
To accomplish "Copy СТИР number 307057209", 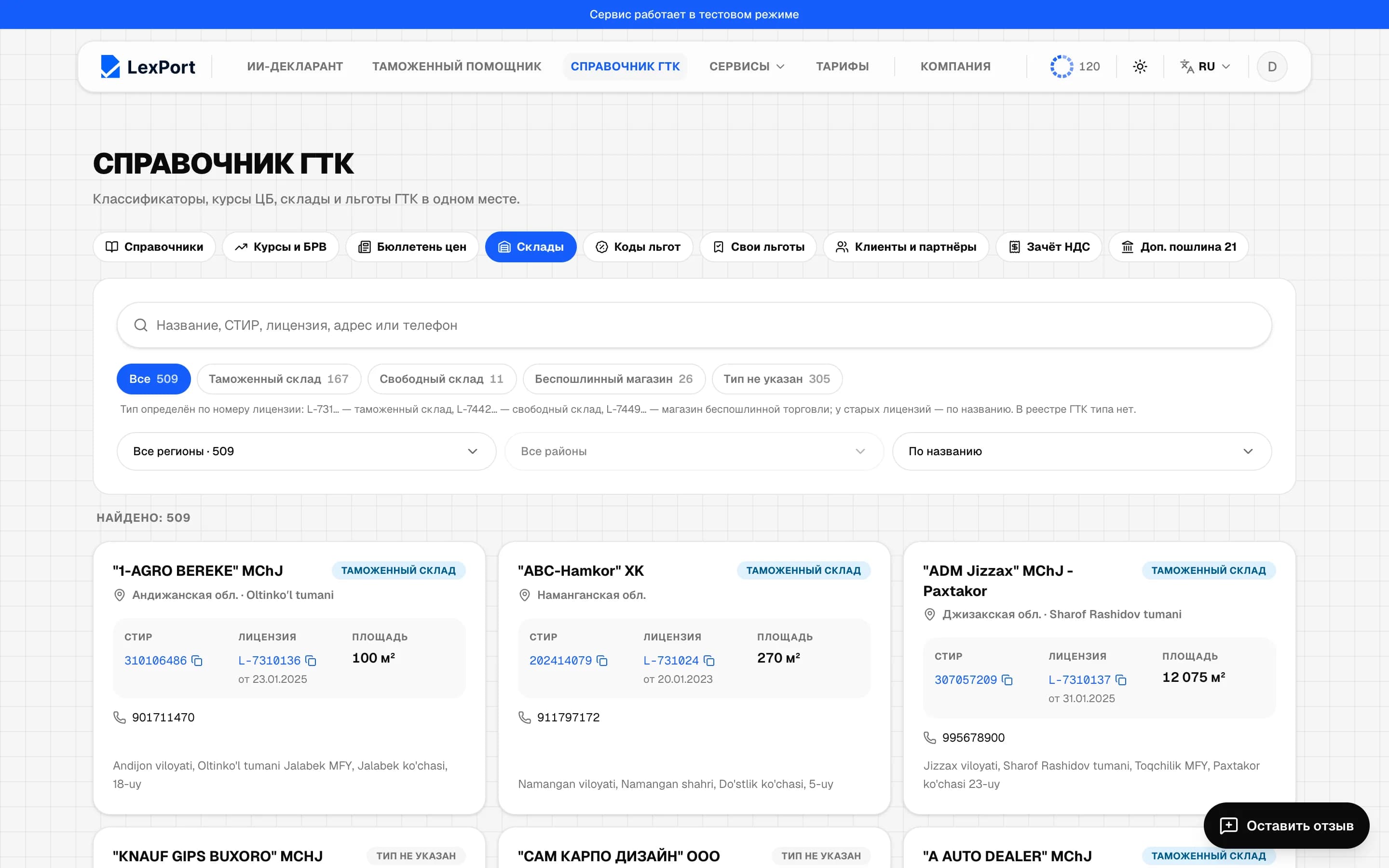I will coord(1008,680).
